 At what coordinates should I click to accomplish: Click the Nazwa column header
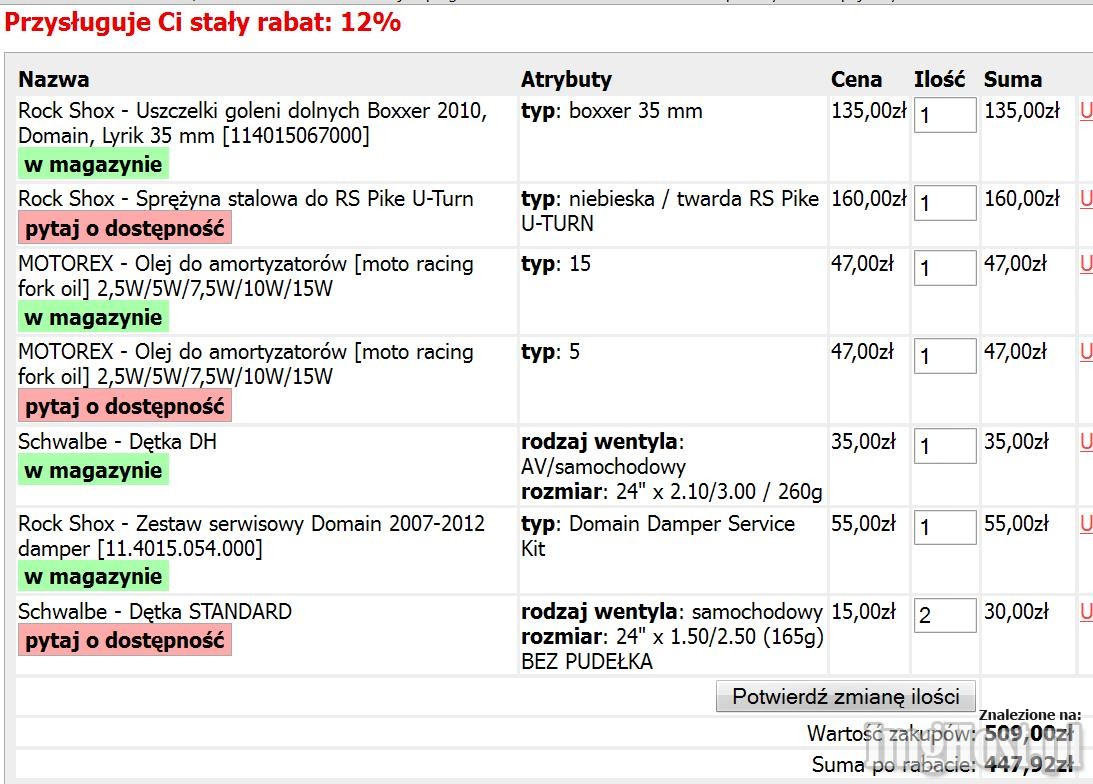(54, 79)
